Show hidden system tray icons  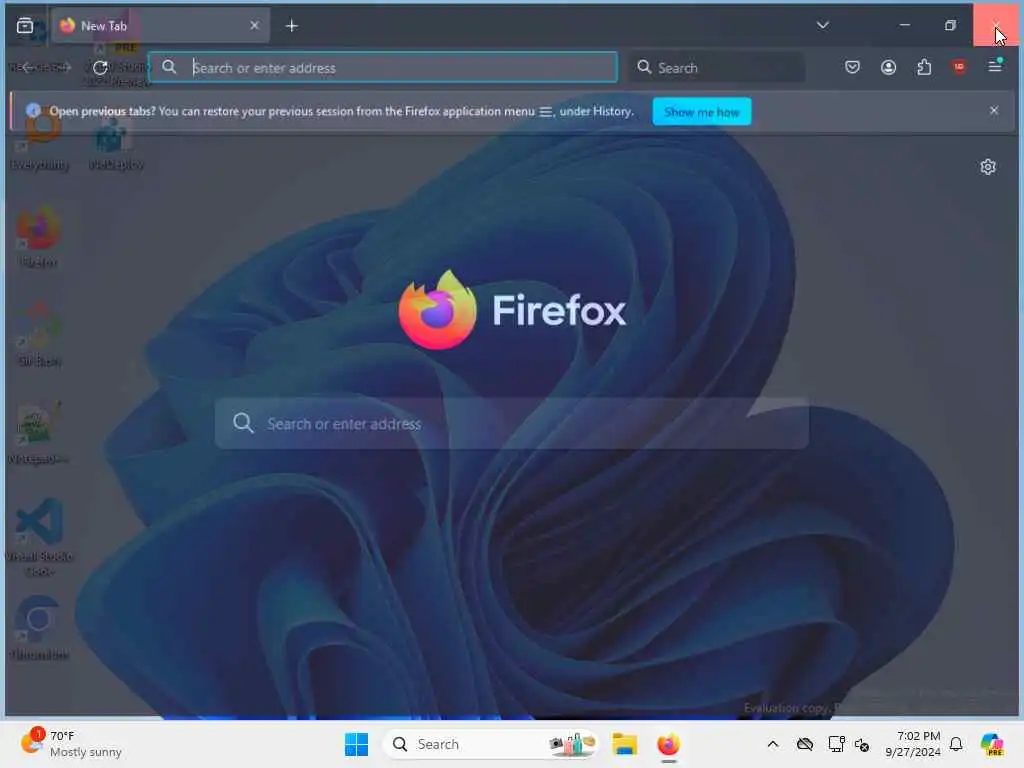point(773,744)
